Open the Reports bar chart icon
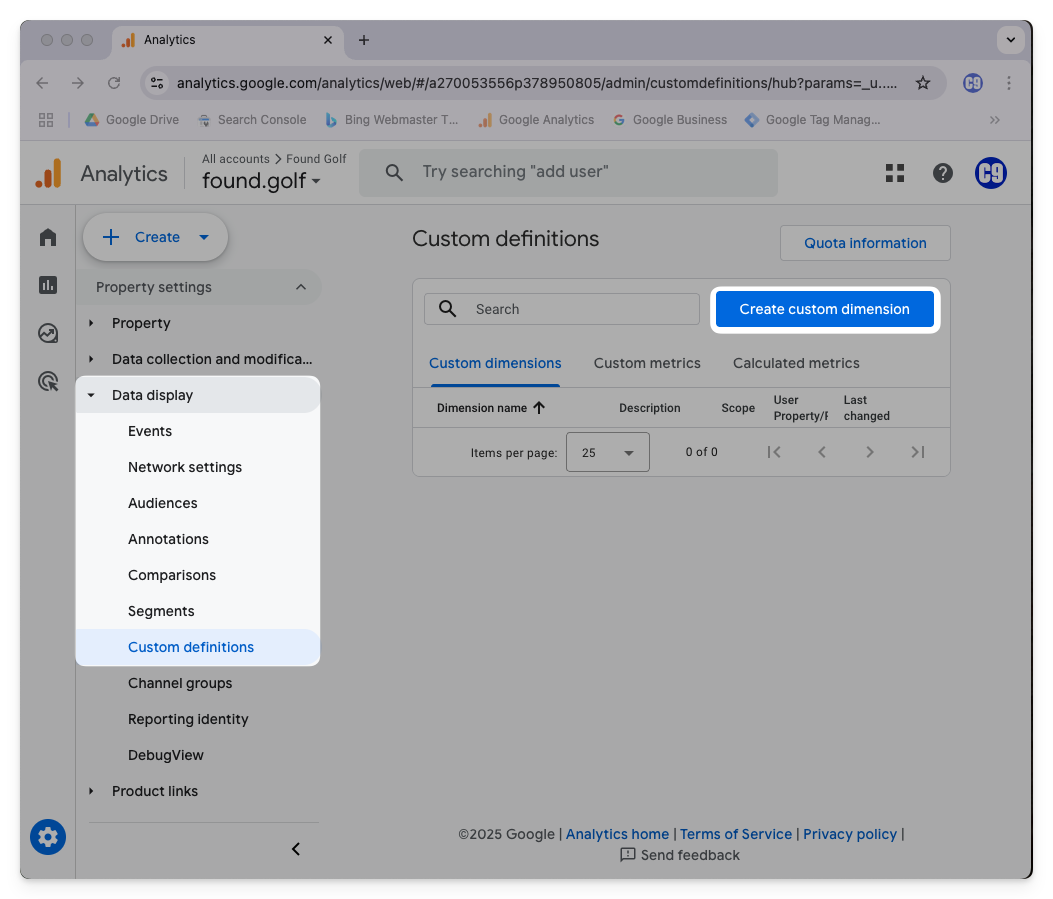Image resolution: width=1053 pixels, height=899 pixels. point(48,285)
